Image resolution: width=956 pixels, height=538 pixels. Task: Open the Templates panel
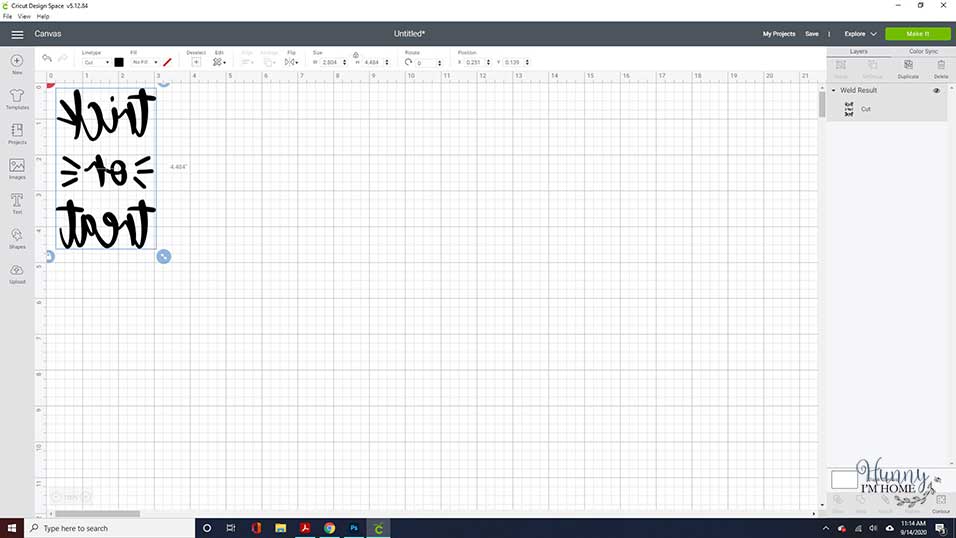(x=17, y=99)
